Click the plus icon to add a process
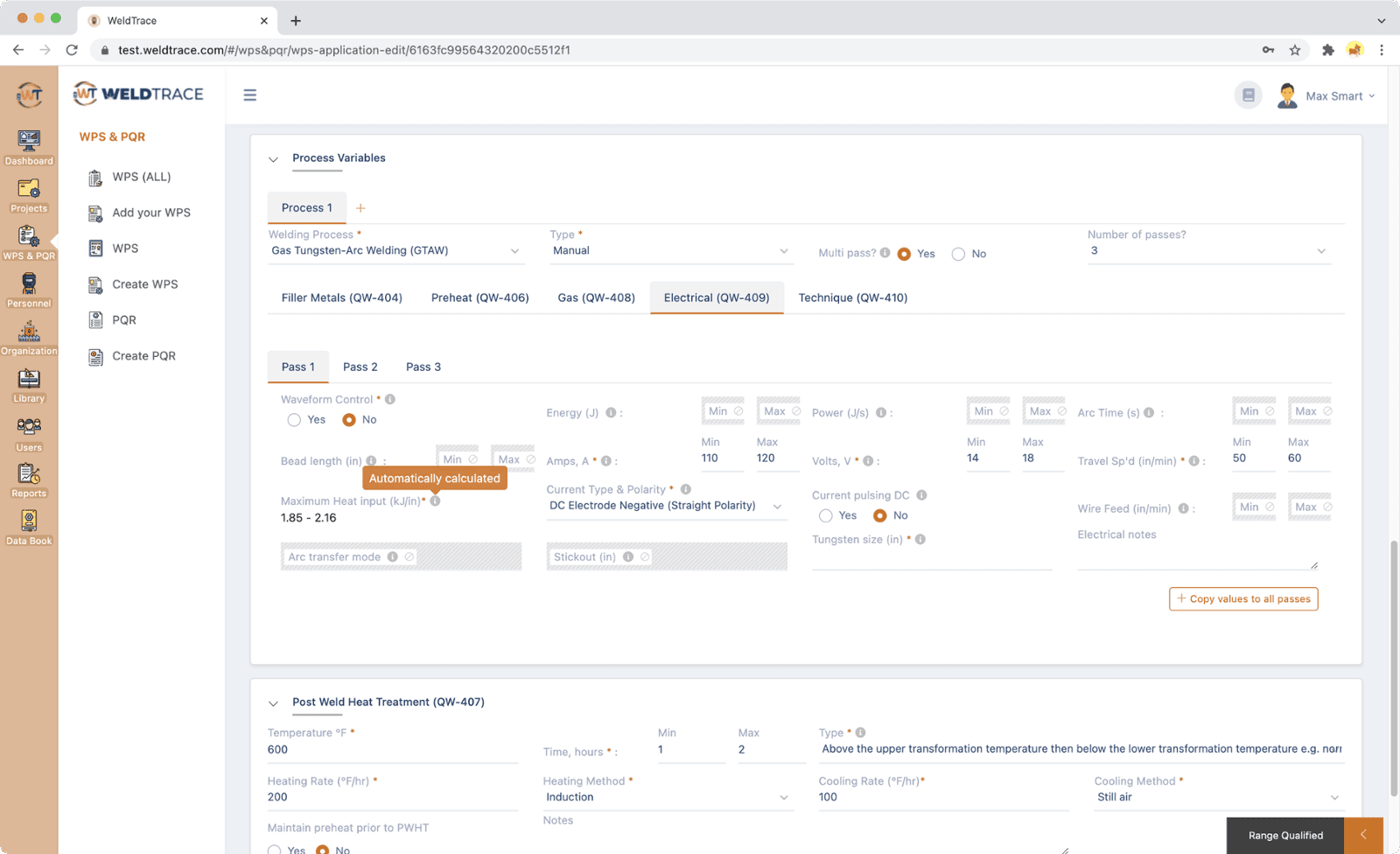This screenshot has height=854, width=1400. 360,208
